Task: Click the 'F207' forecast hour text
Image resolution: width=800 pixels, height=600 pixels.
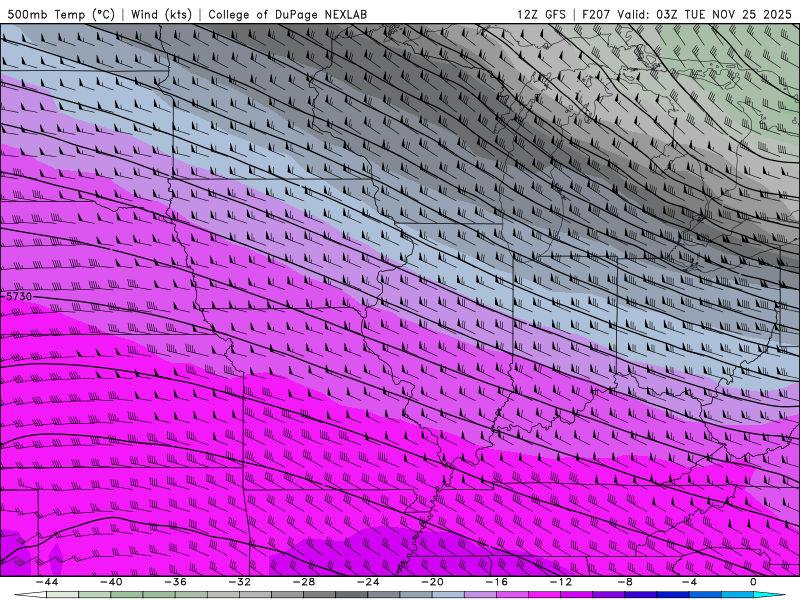Action: 596,14
